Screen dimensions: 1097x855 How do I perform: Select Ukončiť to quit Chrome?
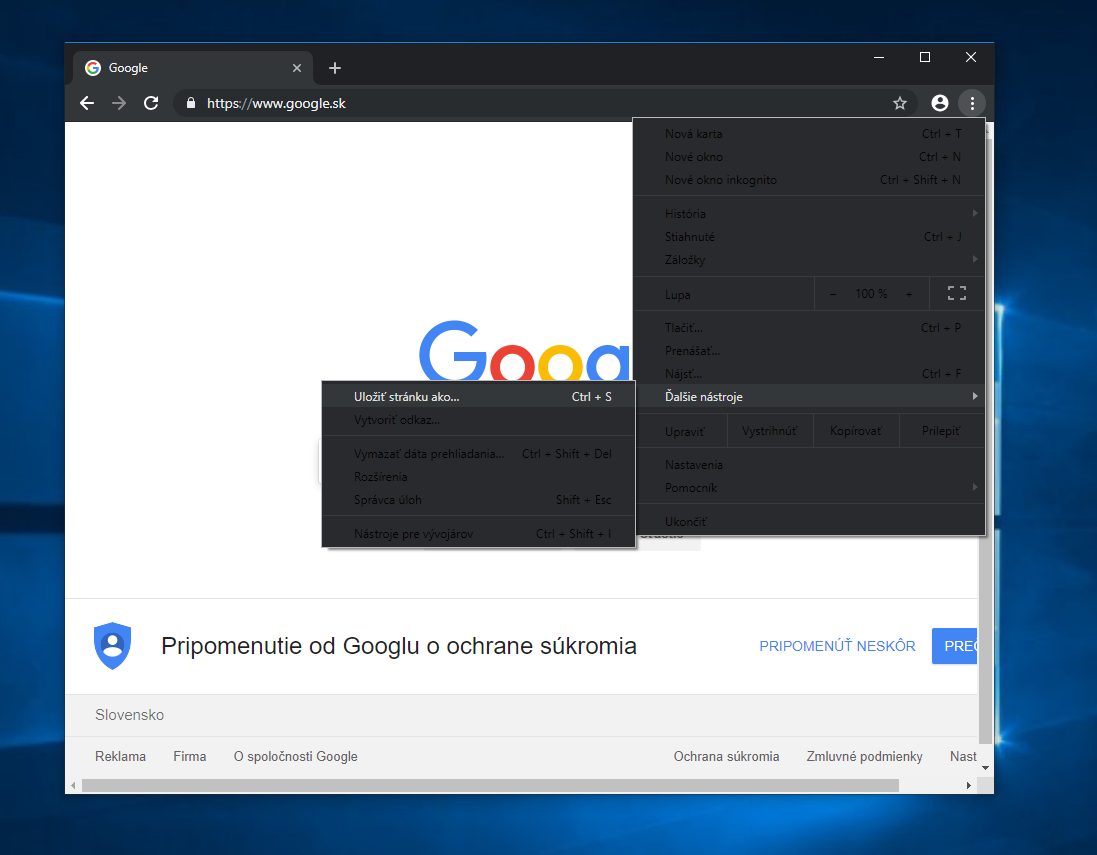(809, 521)
